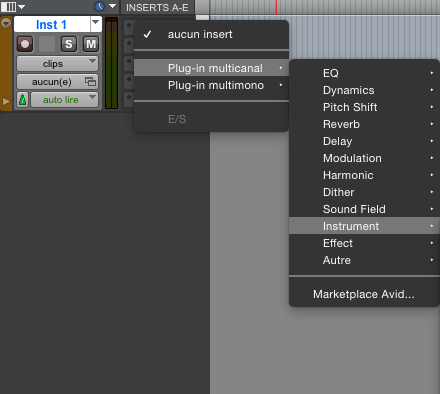
Task: Expand the playlist lanes triangle
Action: (6, 101)
